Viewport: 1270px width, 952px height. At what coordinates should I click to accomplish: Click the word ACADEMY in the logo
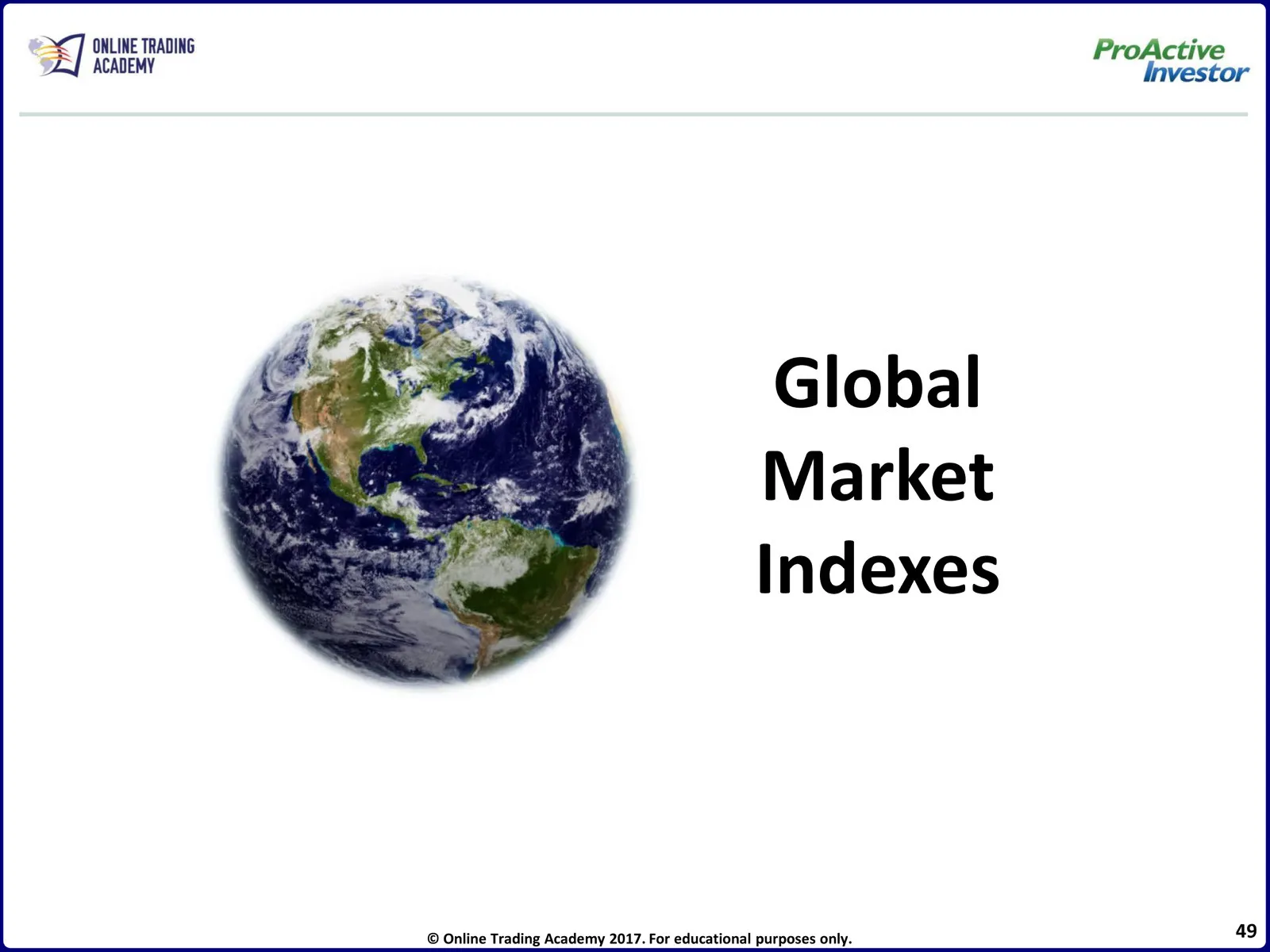point(124,67)
